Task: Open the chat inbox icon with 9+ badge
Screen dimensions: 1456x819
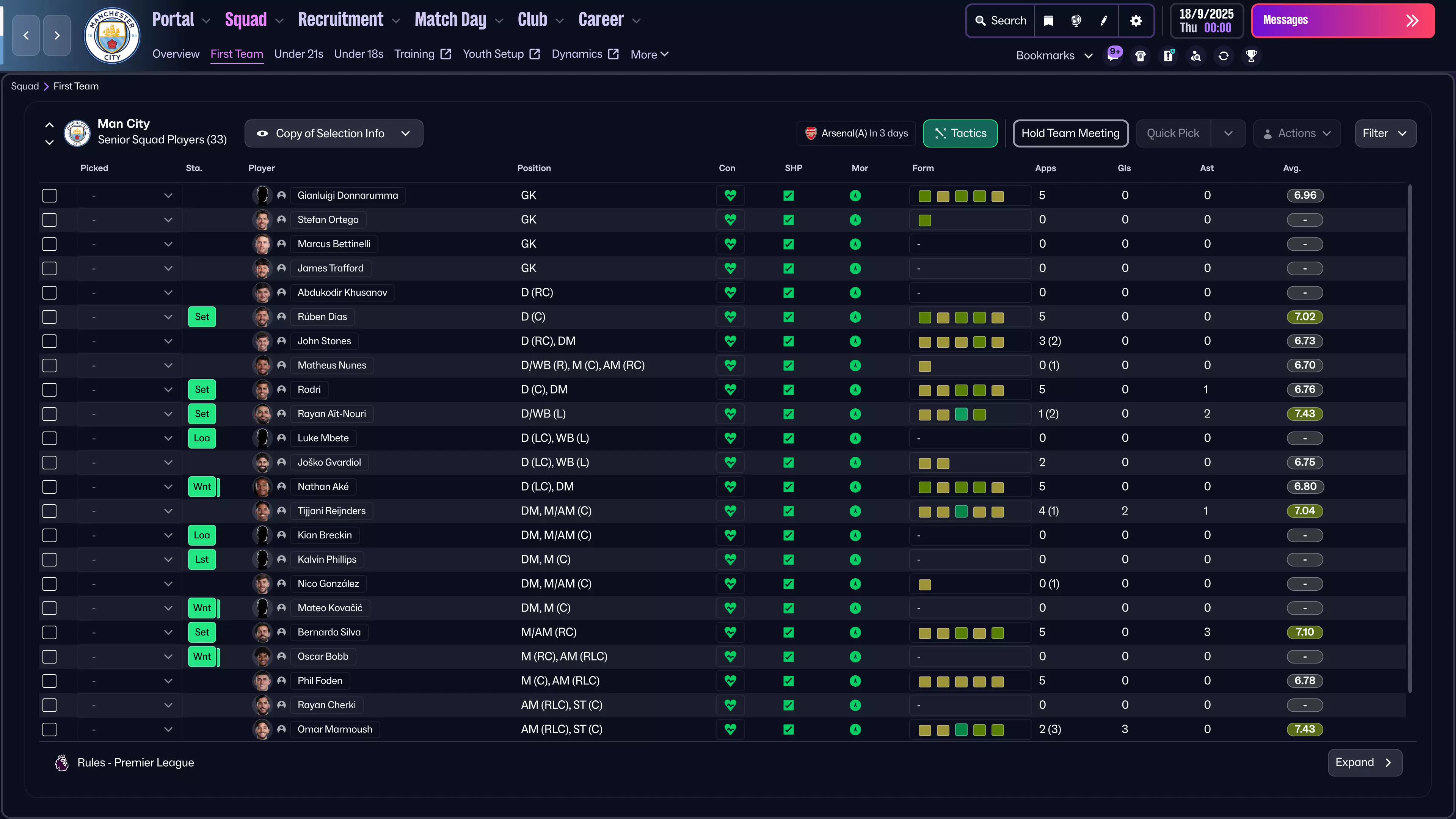Action: pos(1114,55)
